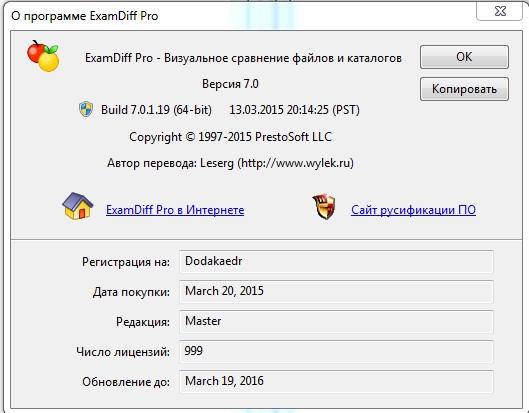Viewport: 529px width, 413px height.
Task: Click the Обновление до field March 19, 2016
Action: coord(336,381)
